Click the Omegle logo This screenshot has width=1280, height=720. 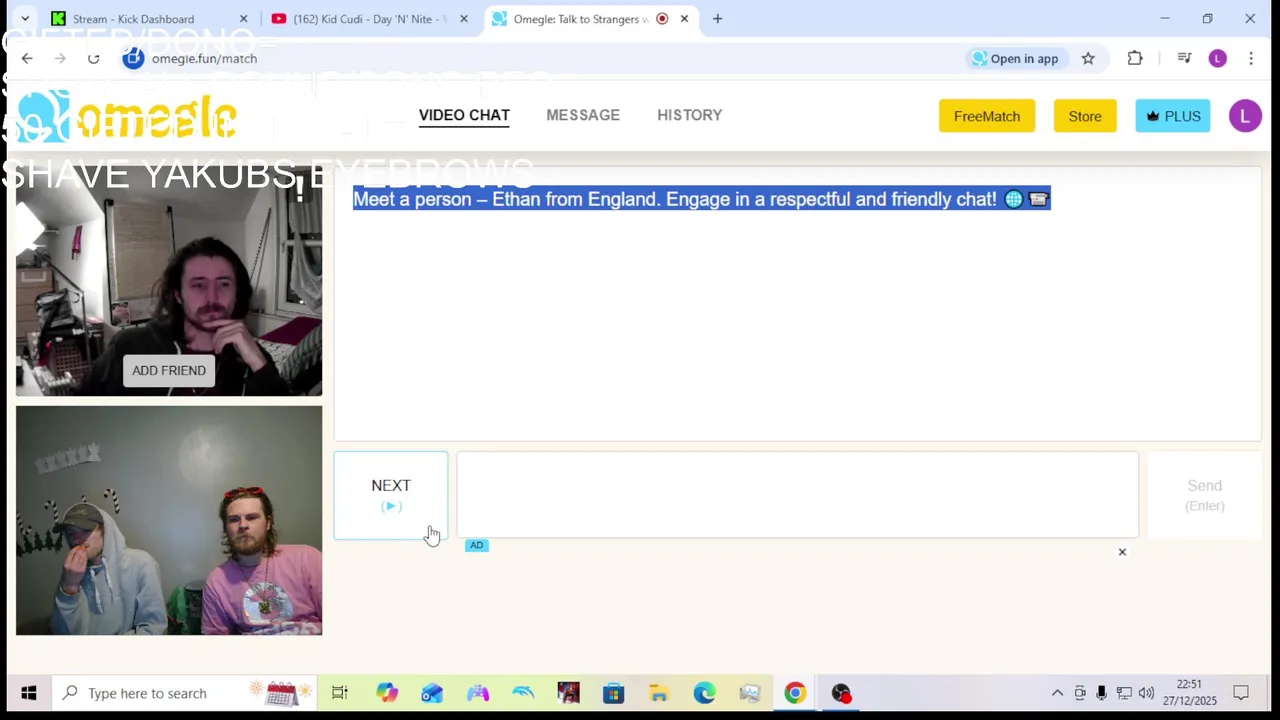[126, 116]
